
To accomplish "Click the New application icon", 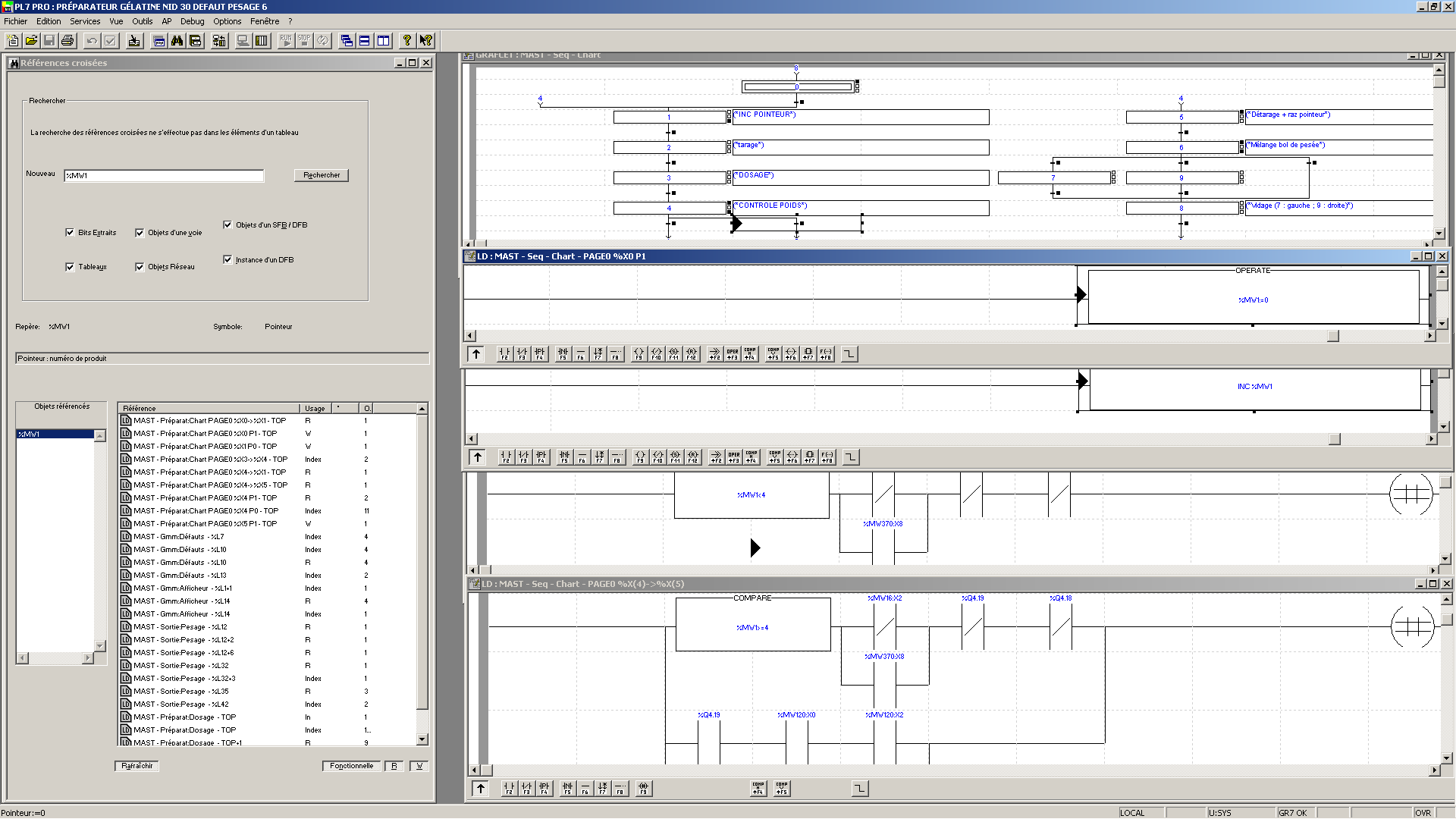I will (x=13, y=40).
